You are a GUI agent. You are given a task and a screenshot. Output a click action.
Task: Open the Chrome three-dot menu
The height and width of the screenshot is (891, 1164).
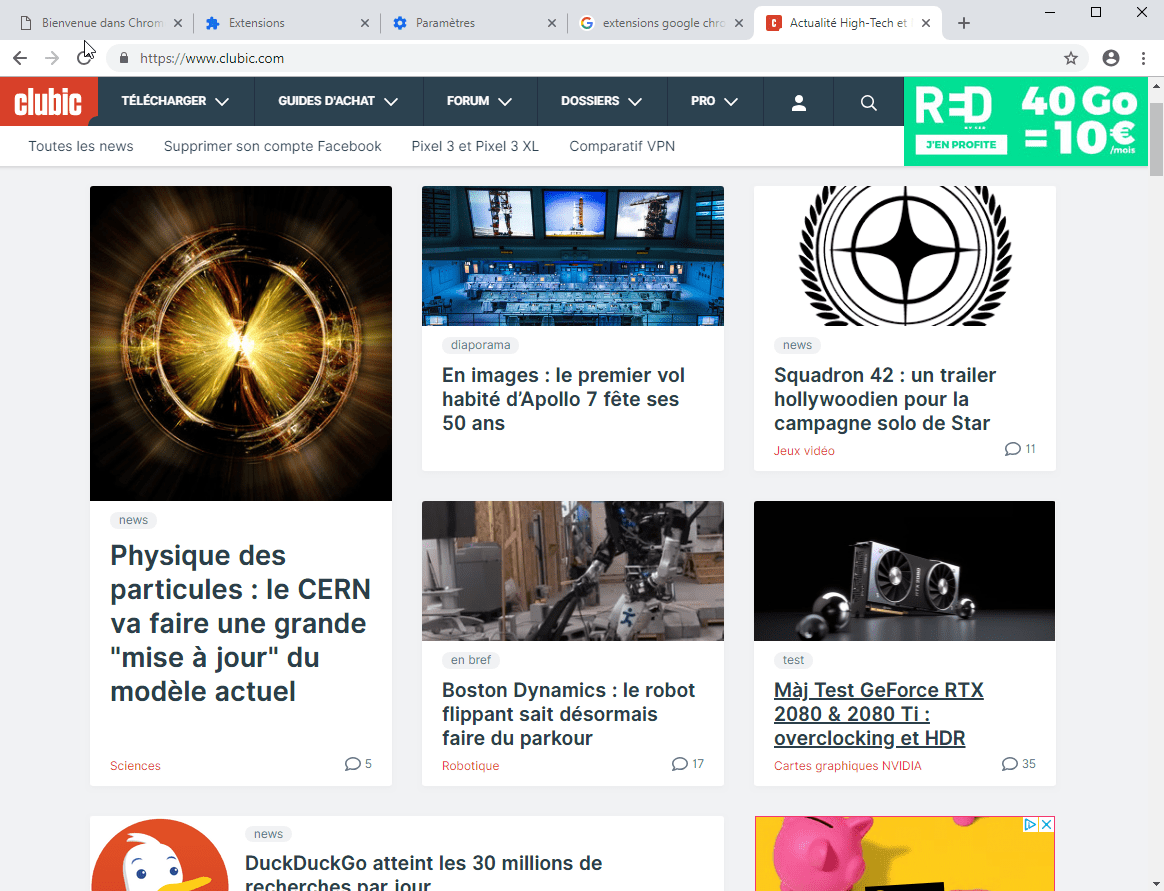point(1143,58)
